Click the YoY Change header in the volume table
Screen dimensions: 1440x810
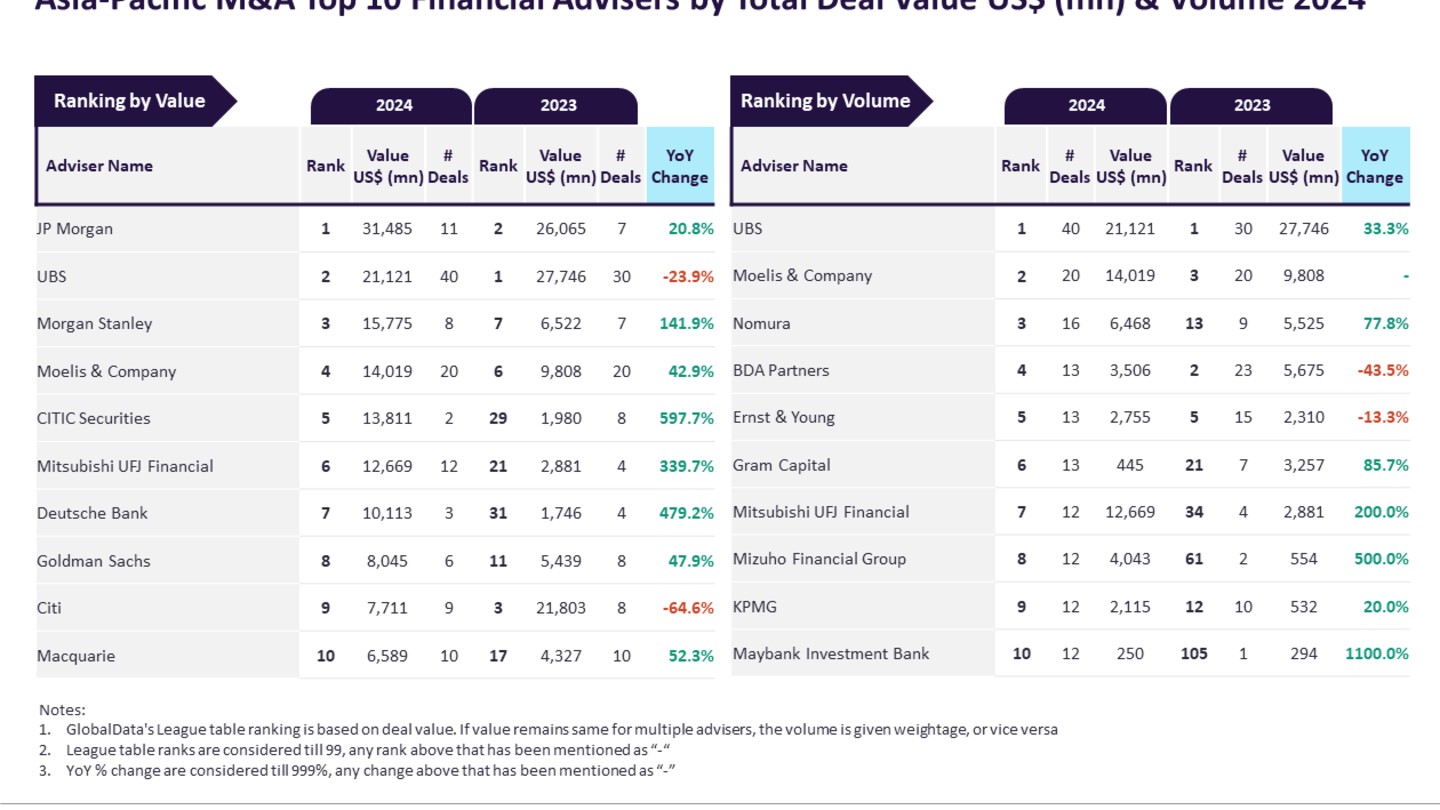[x=1374, y=166]
